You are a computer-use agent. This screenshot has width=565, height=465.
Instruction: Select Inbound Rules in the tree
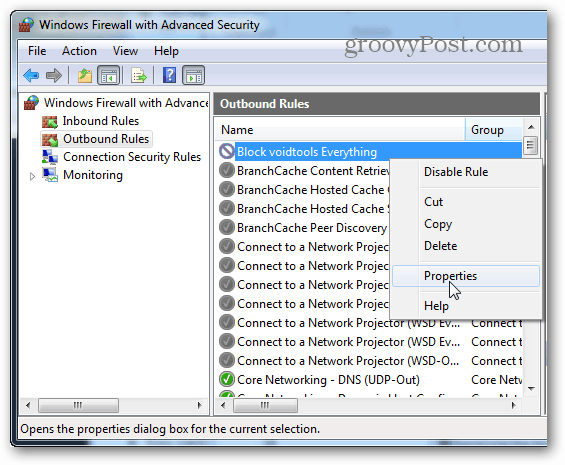coord(101,121)
